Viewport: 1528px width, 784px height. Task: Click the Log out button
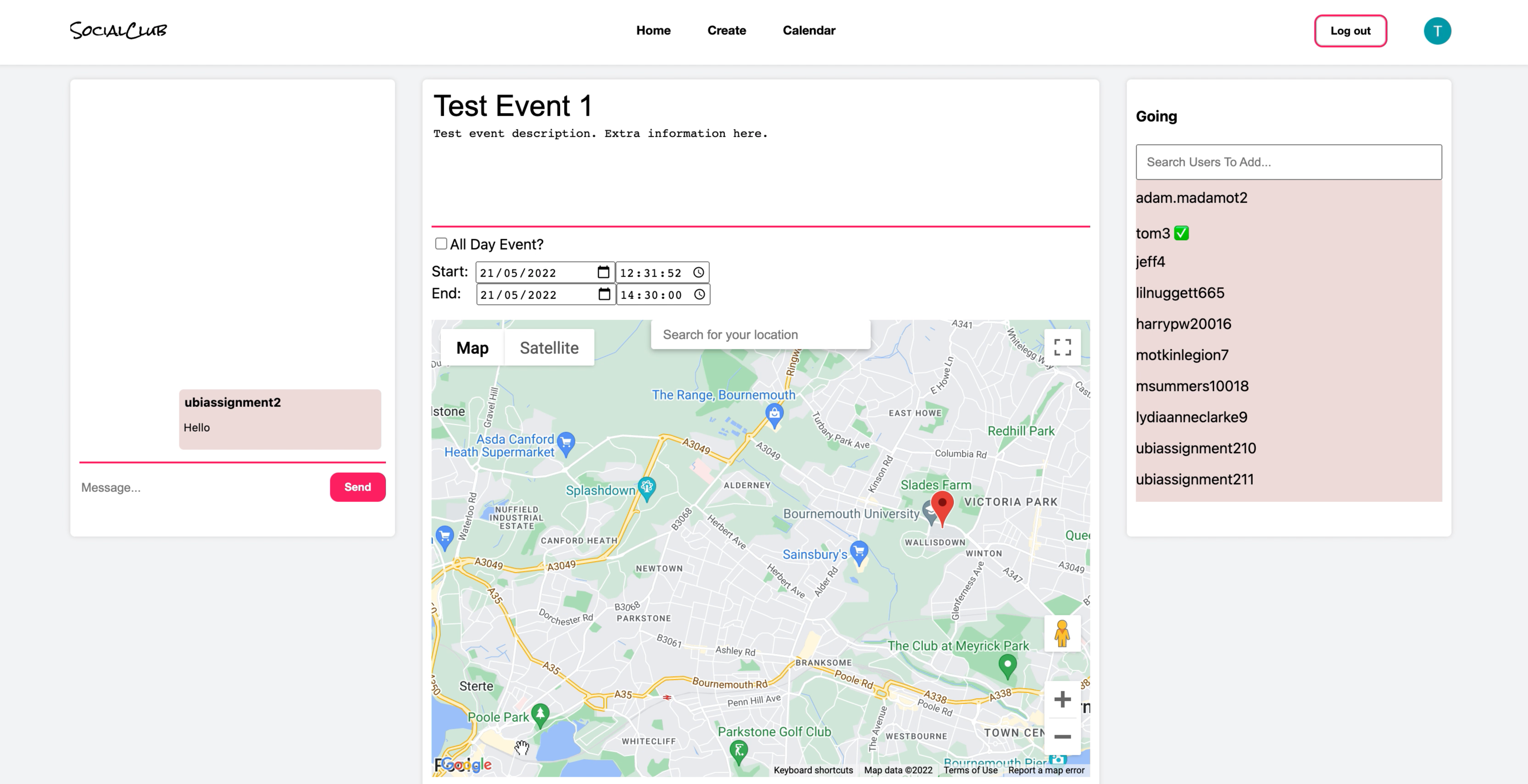pos(1350,31)
